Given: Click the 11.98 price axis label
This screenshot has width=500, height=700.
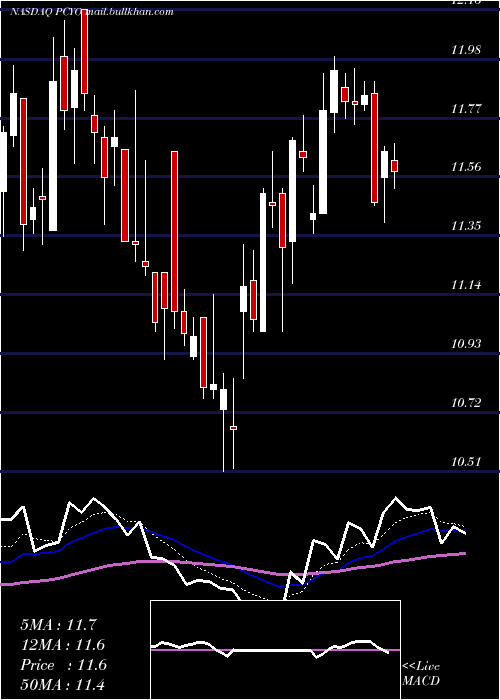Looking at the screenshot, I should coord(466,50).
